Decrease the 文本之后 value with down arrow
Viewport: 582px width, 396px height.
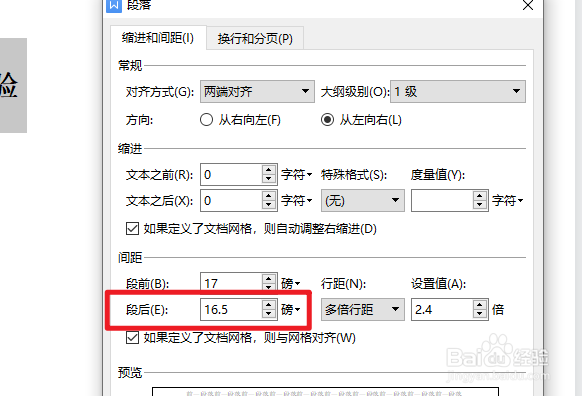click(268, 205)
